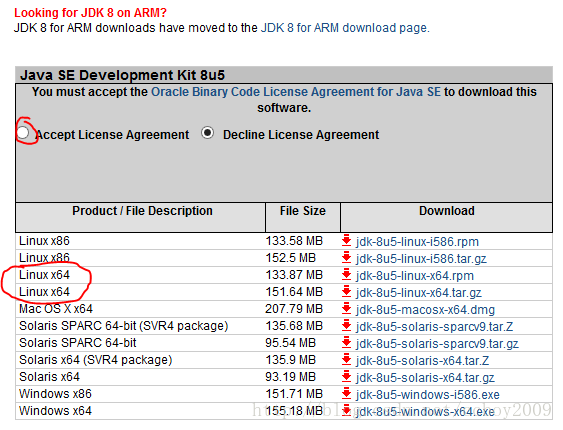Click the Looking for JDK 8 on ARM heading
The height and width of the screenshot is (430, 563).
click(90, 13)
